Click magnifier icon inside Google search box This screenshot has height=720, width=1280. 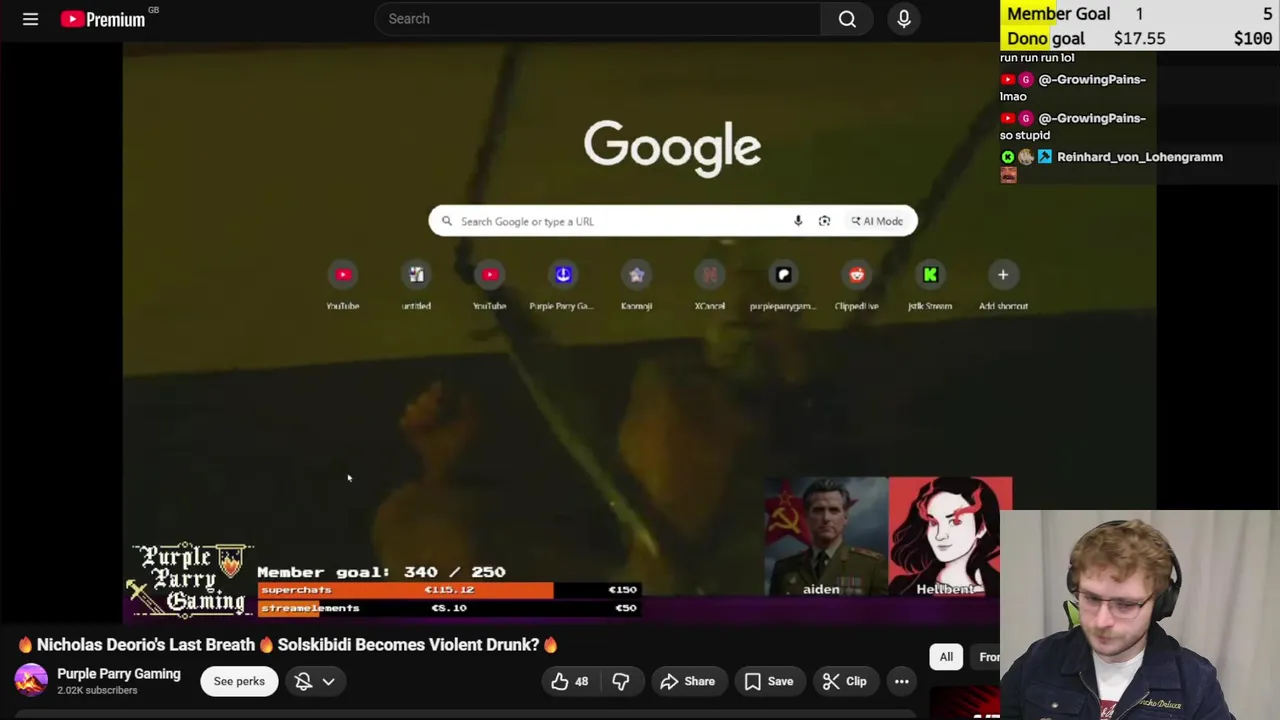pos(447,221)
